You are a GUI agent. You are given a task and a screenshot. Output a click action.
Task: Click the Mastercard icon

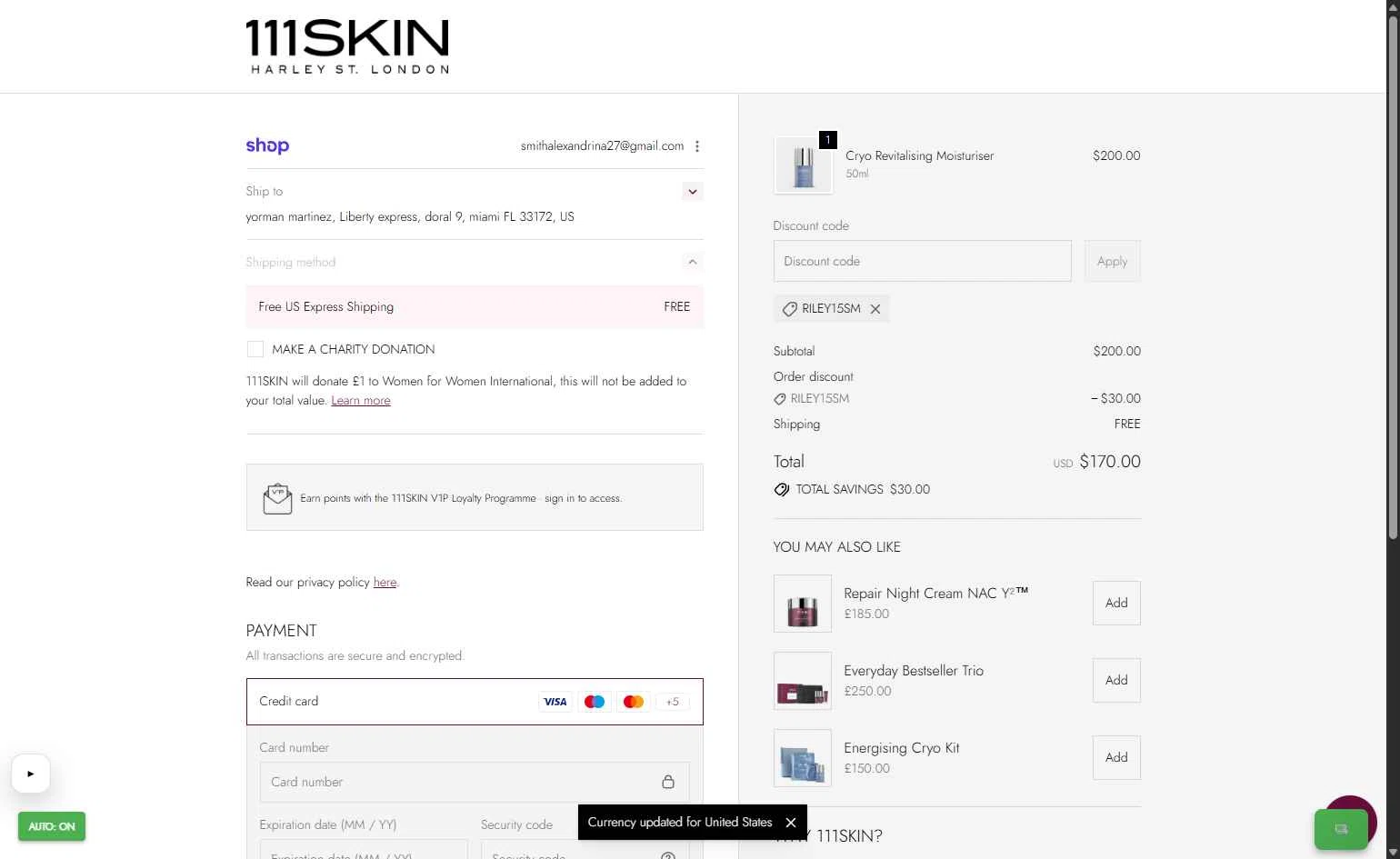click(x=634, y=702)
